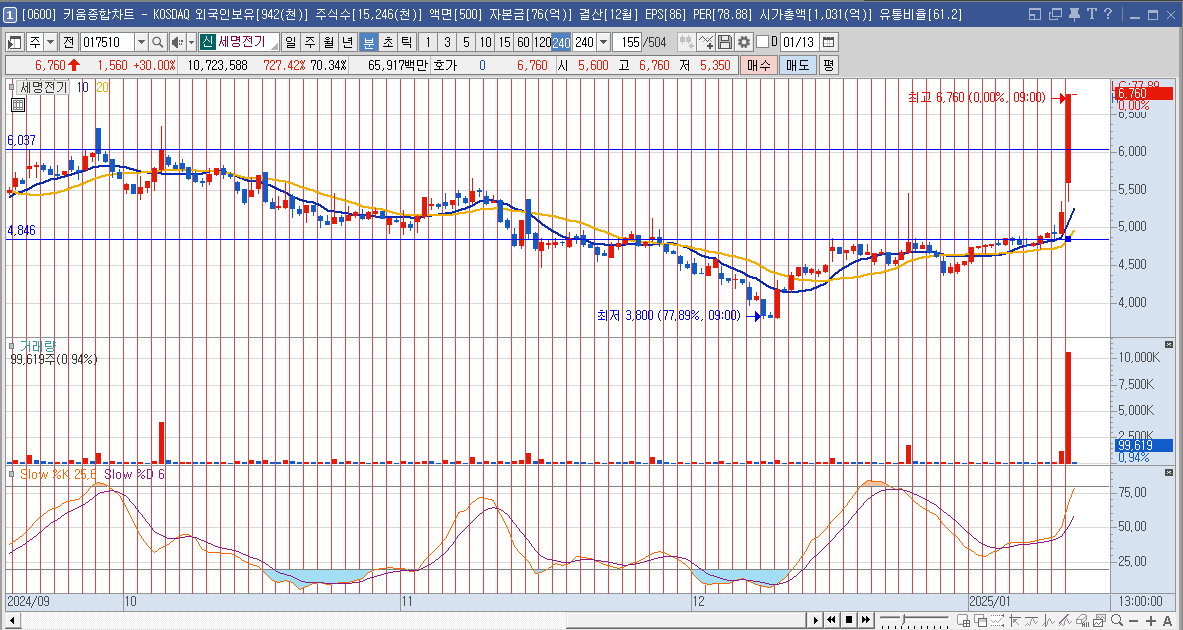Select the 주 weekly period tab

tap(310, 42)
